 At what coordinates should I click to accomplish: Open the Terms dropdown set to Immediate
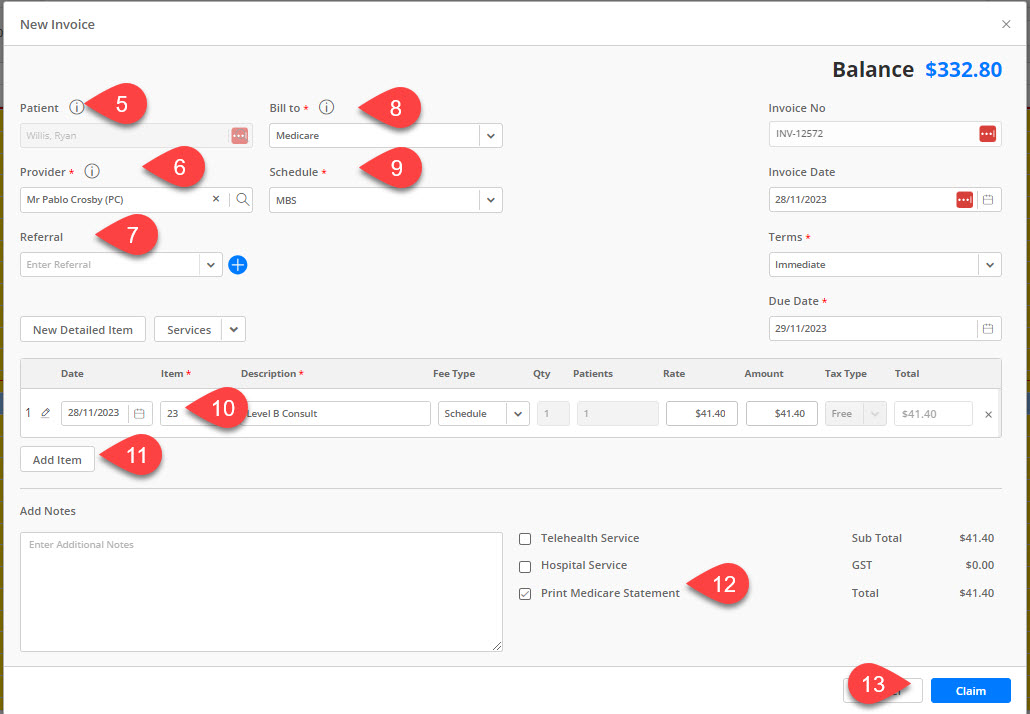pyautogui.click(x=990, y=265)
